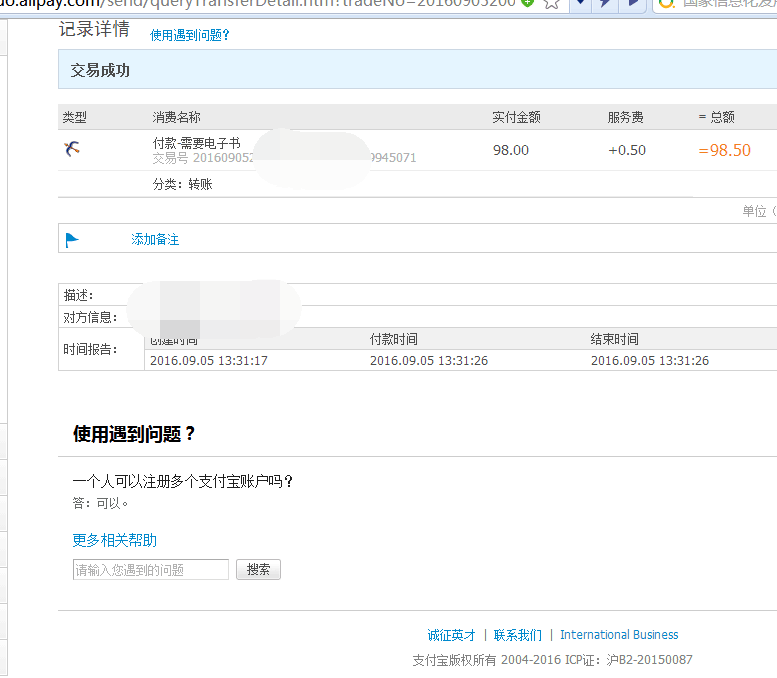
Task: Open the 诚征英才 footer link
Action: coord(451,635)
